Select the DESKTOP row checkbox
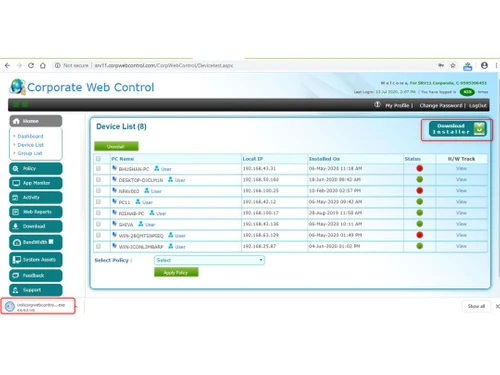The height and width of the screenshot is (375, 500). click(x=98, y=180)
